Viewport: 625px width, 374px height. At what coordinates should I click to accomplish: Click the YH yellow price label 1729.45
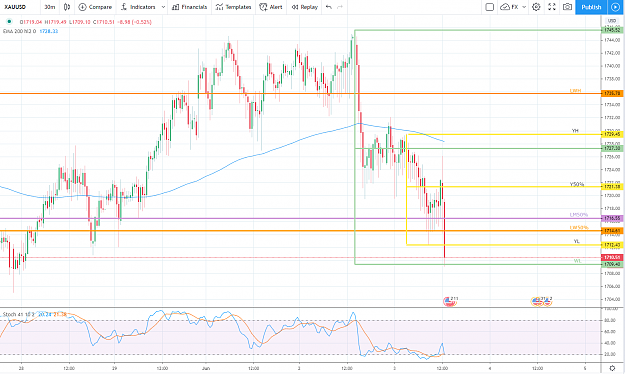612,134
